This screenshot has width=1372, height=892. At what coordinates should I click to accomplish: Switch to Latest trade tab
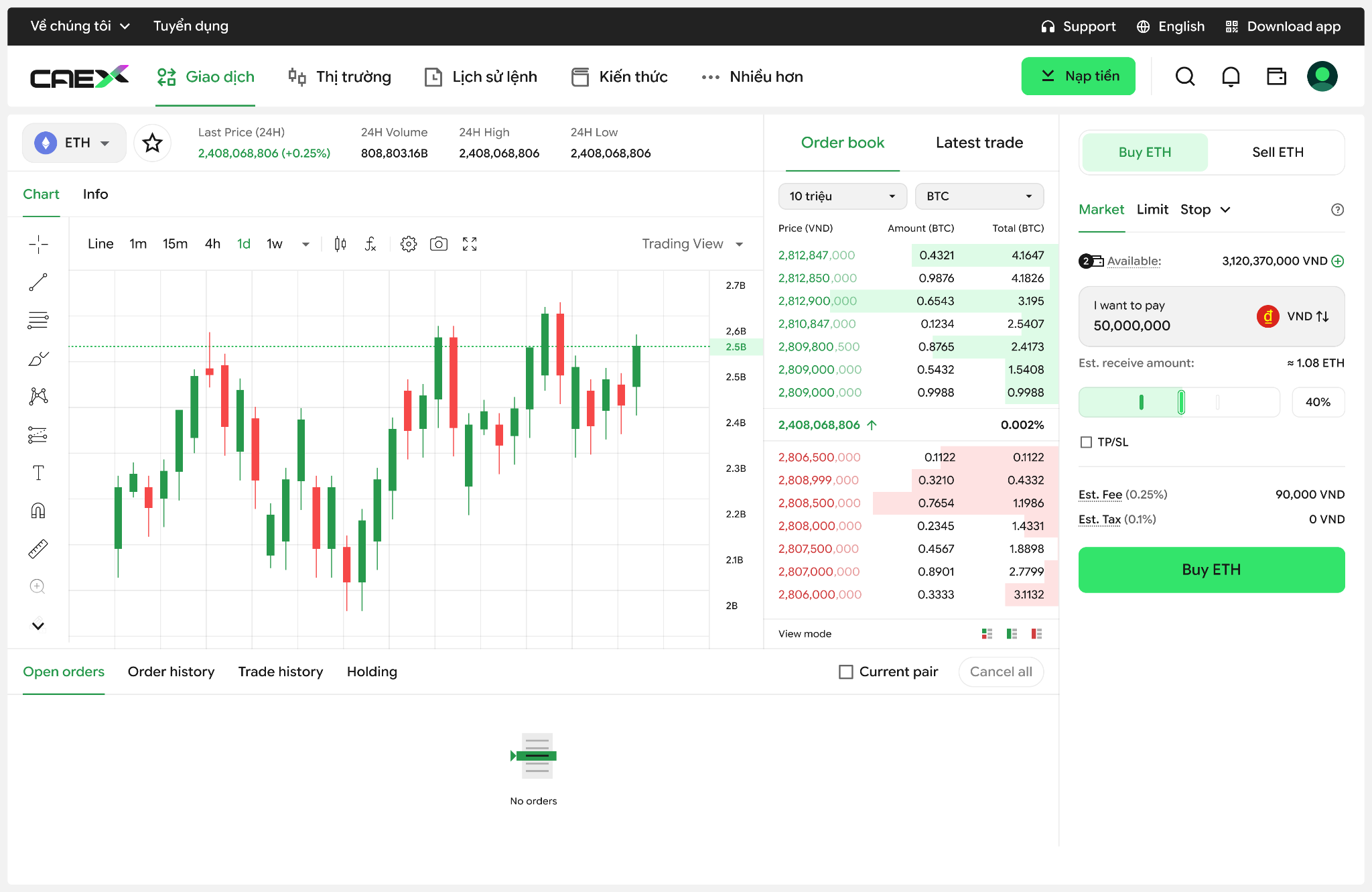[979, 143]
